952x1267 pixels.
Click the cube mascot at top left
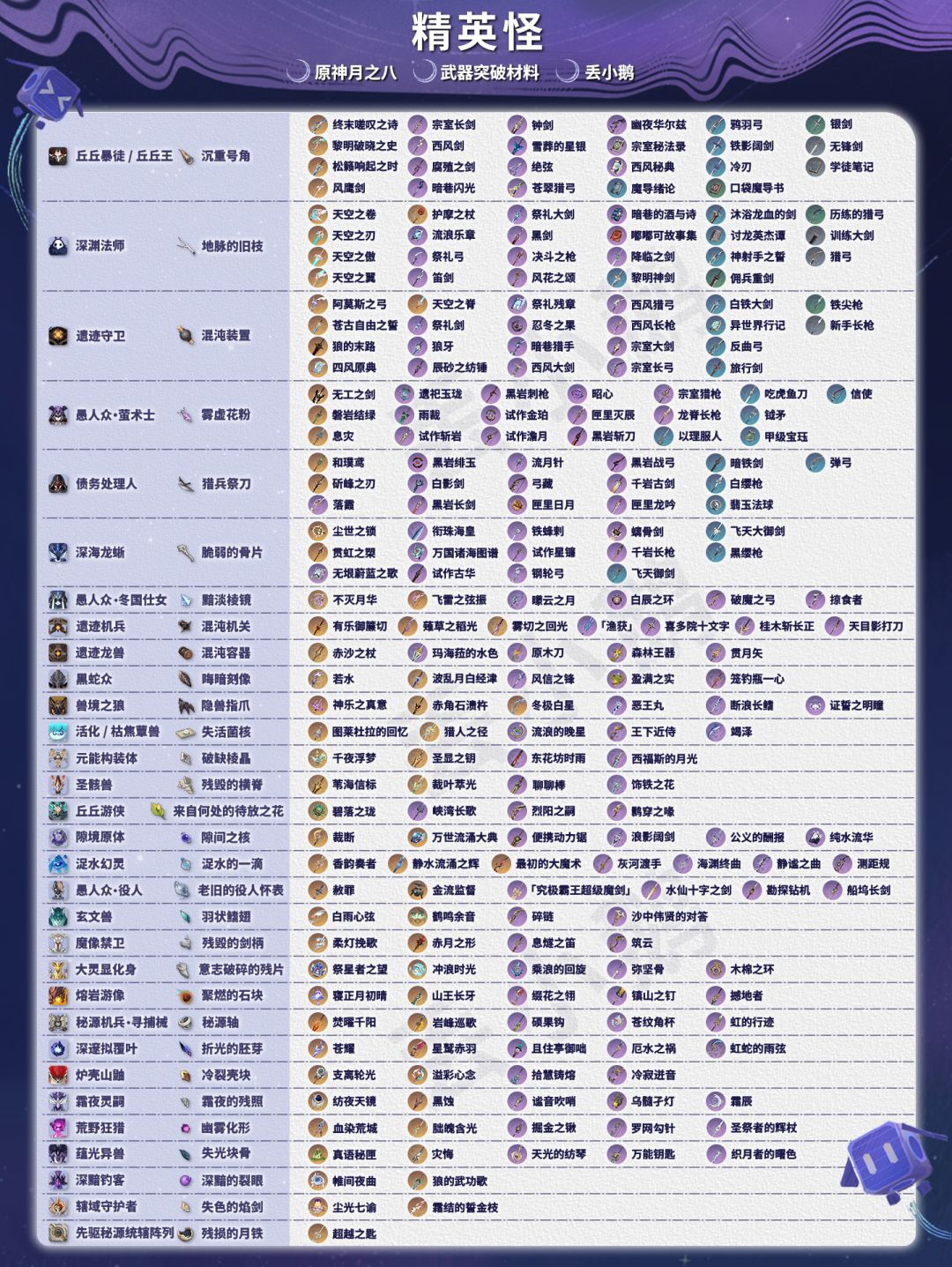[x=50, y=91]
